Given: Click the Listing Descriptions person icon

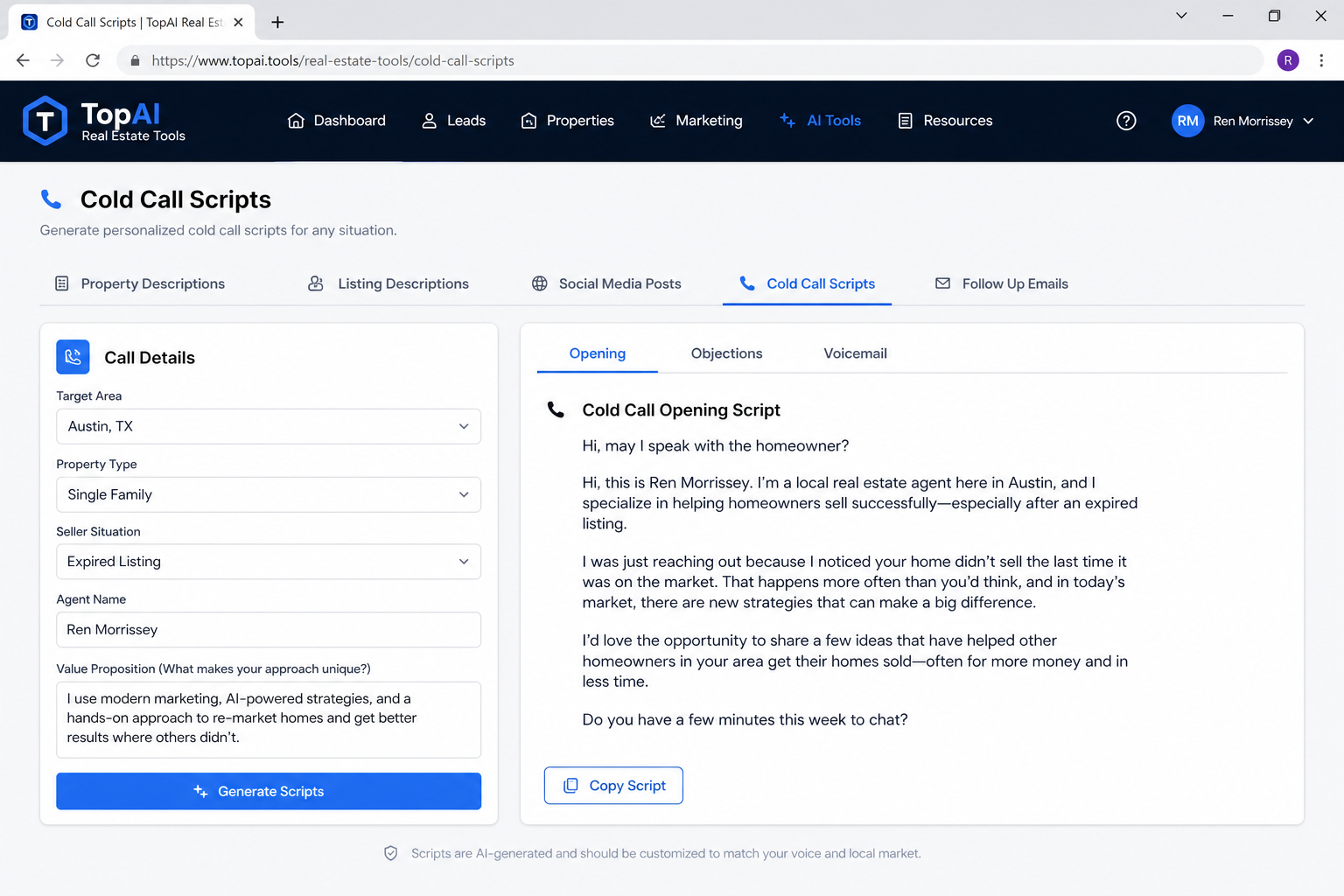Looking at the screenshot, I should (x=316, y=283).
